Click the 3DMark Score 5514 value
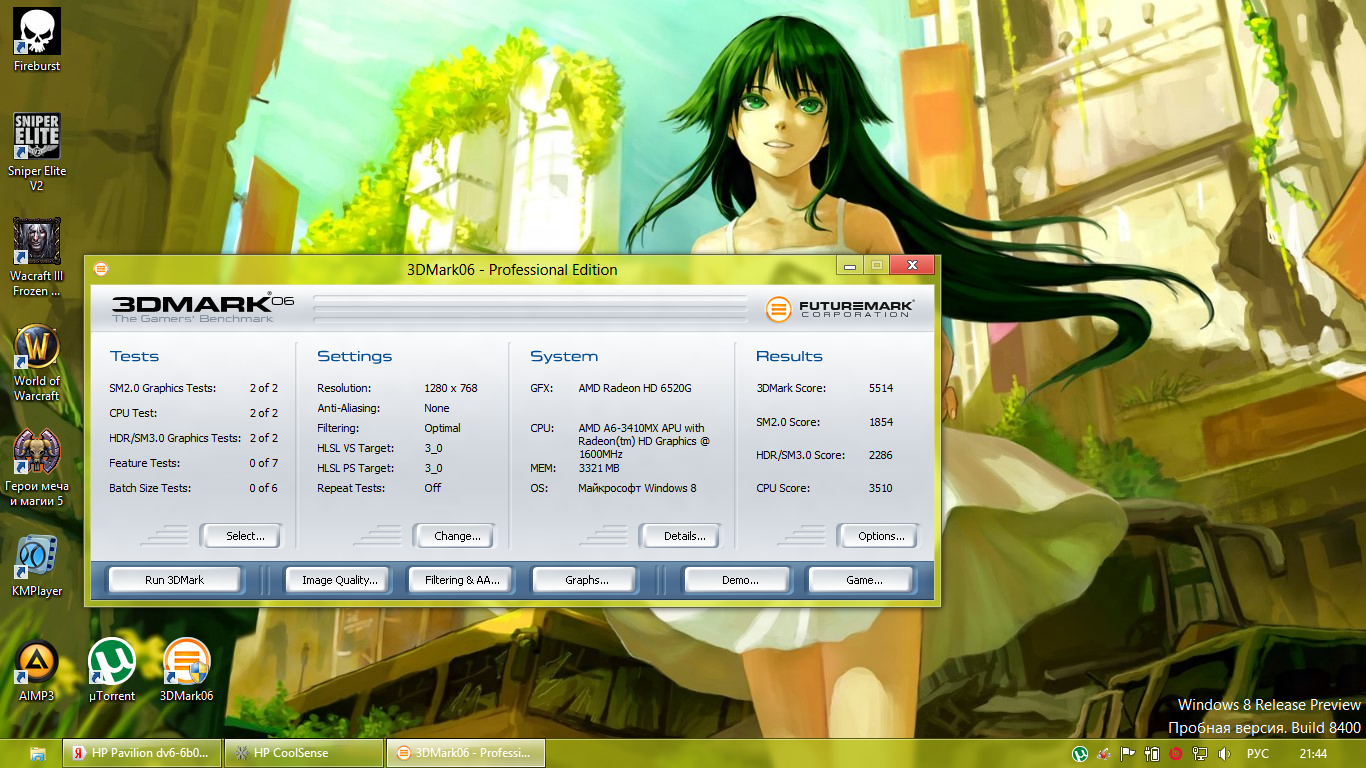The height and width of the screenshot is (768, 1366). [x=881, y=388]
